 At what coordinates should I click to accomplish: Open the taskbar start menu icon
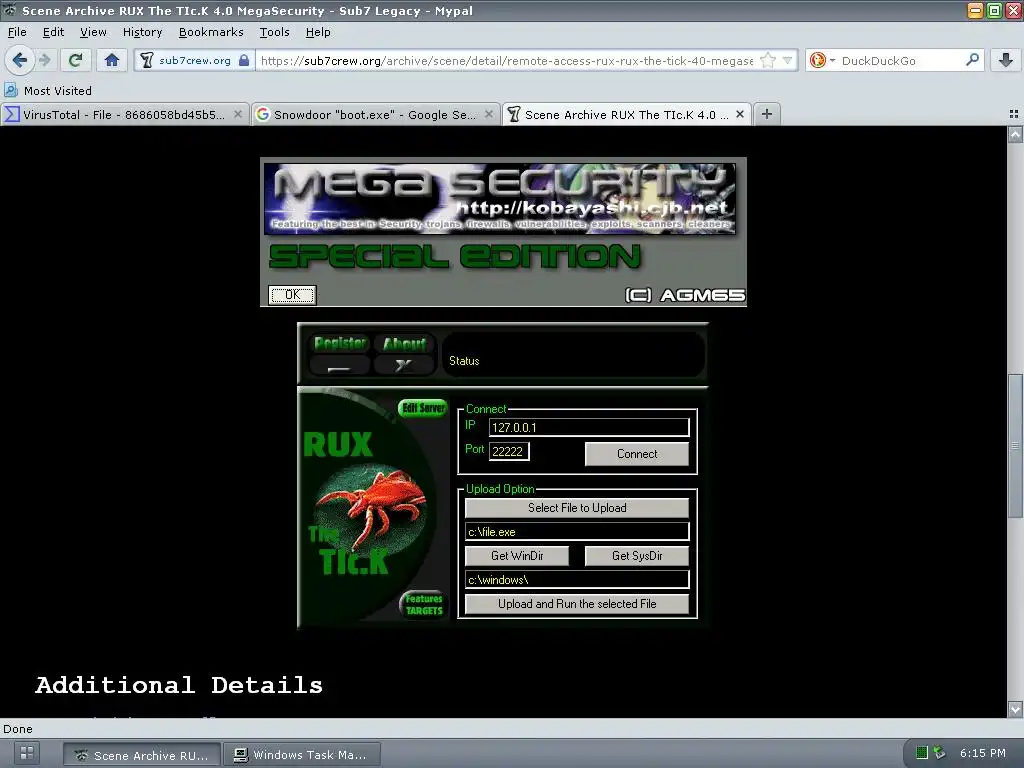[27, 754]
